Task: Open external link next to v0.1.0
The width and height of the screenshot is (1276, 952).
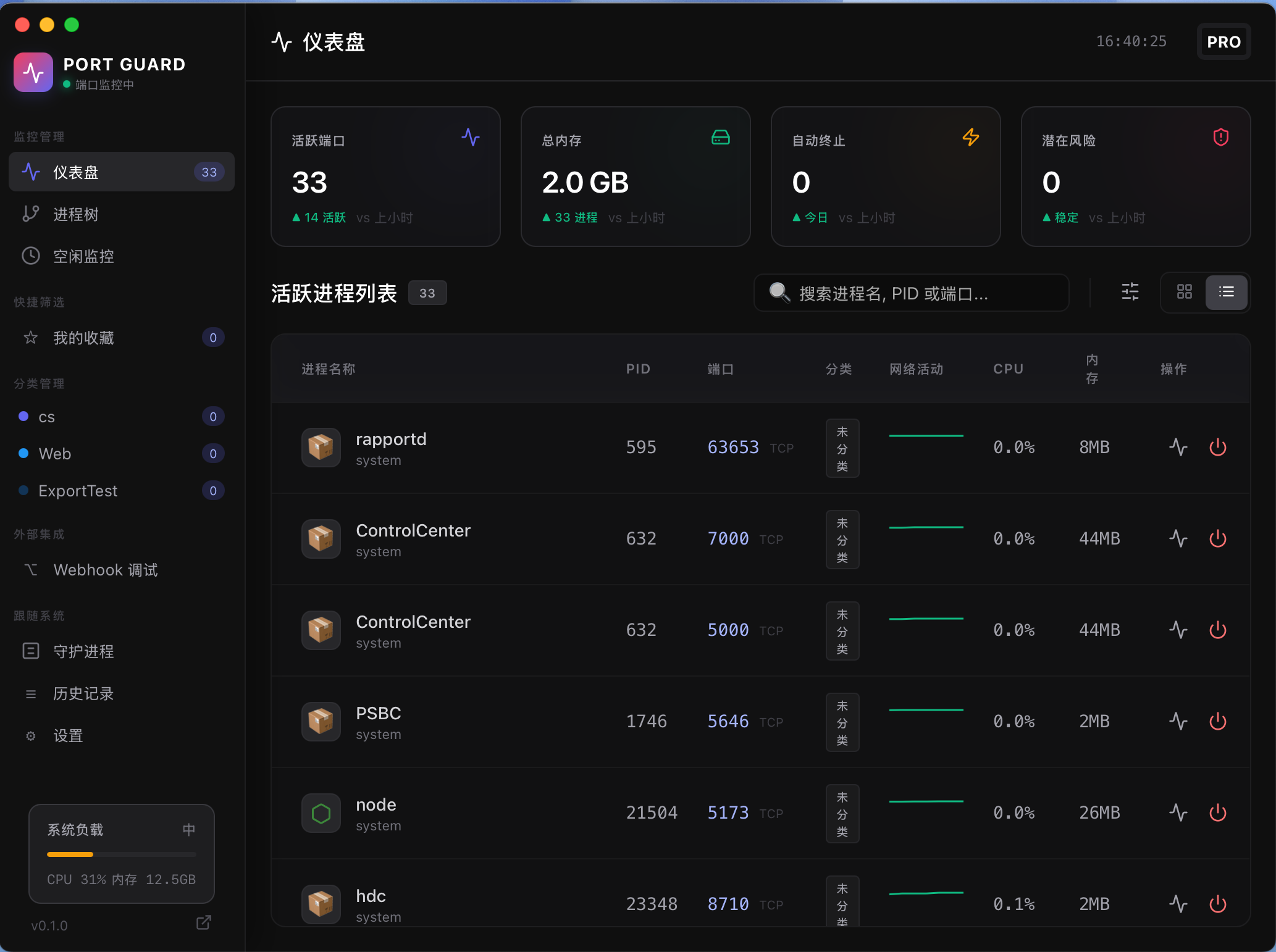Action: point(204,923)
